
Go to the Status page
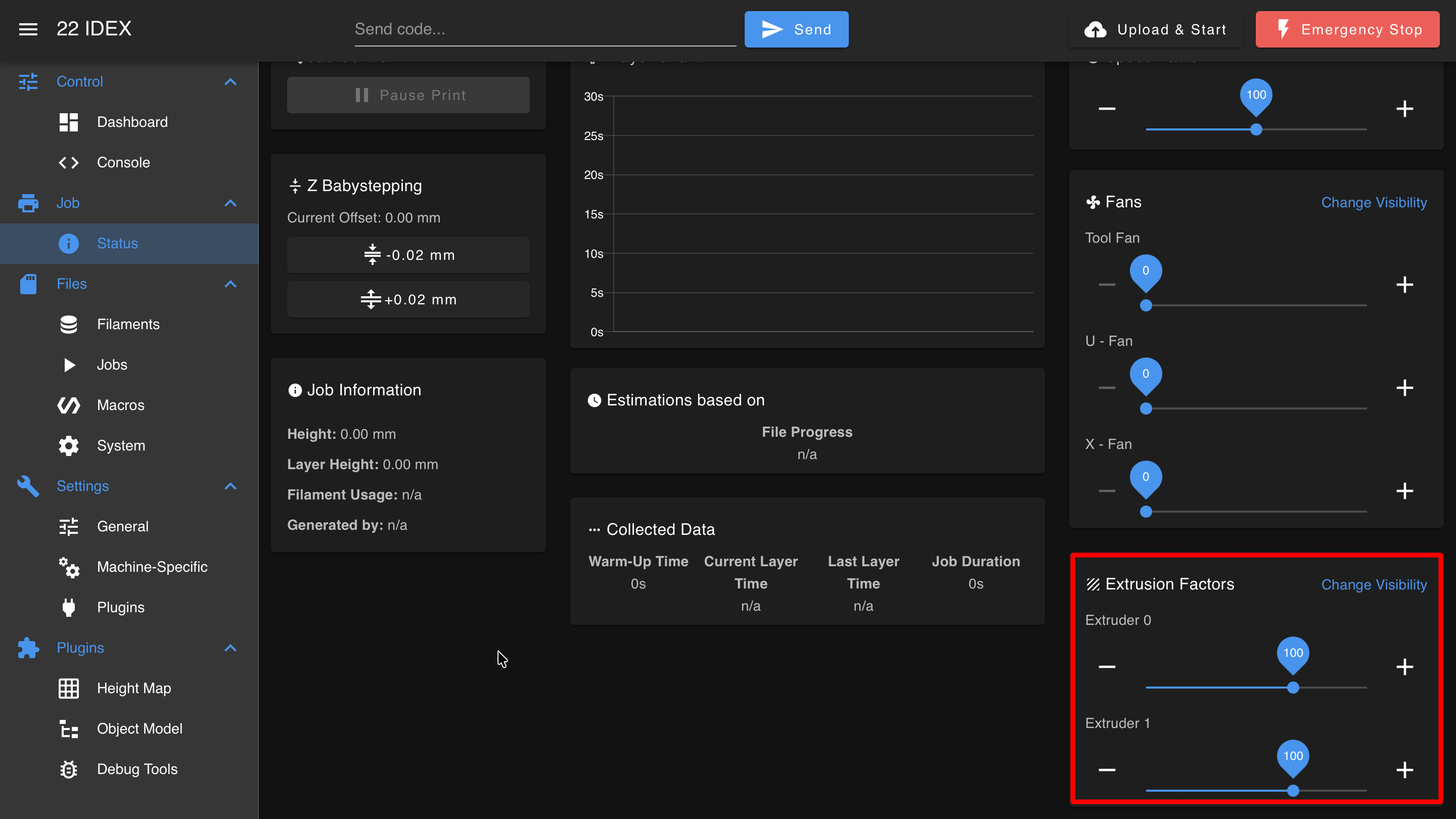(129, 244)
